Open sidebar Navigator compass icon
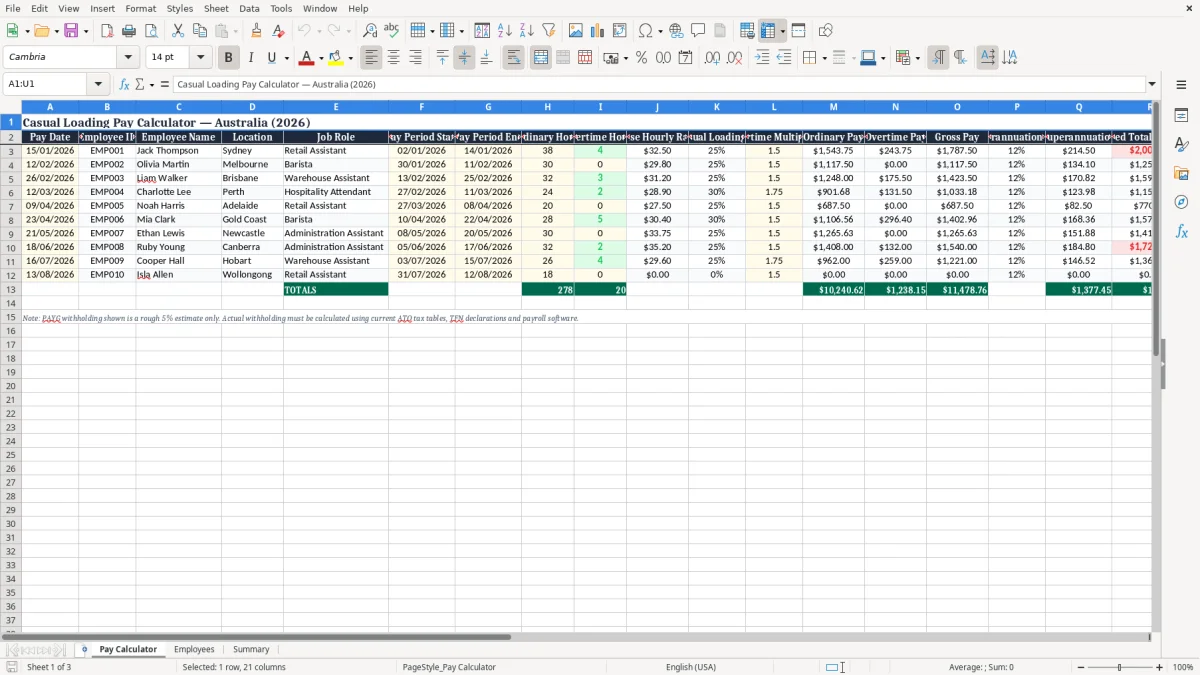The height and width of the screenshot is (675, 1200). pos(1181,202)
